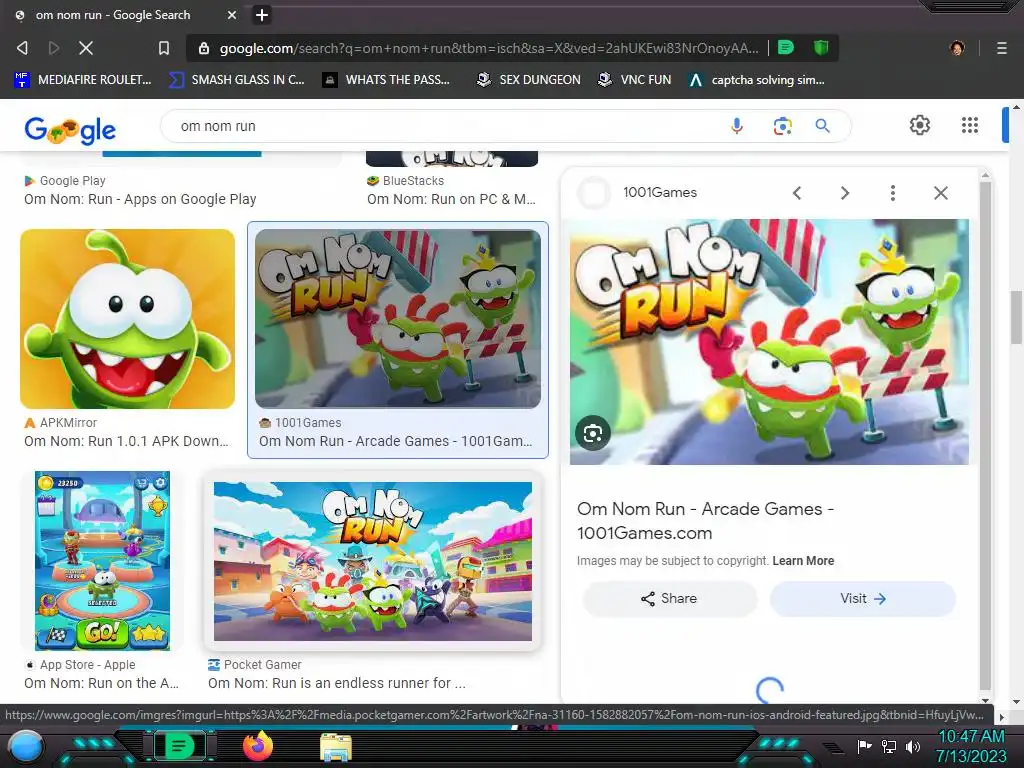This screenshot has width=1024, height=768.
Task: Click Om Nom: Run - Apps on Google Play
Action: pos(140,199)
